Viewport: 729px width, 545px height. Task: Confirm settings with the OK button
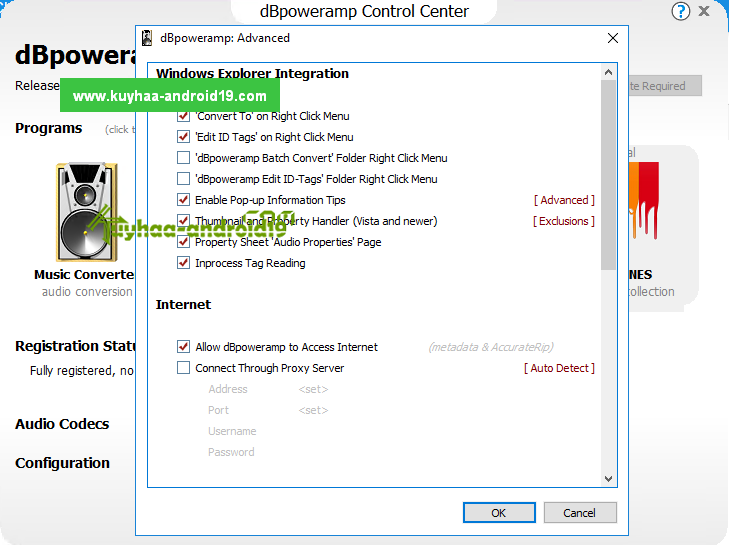click(x=499, y=512)
